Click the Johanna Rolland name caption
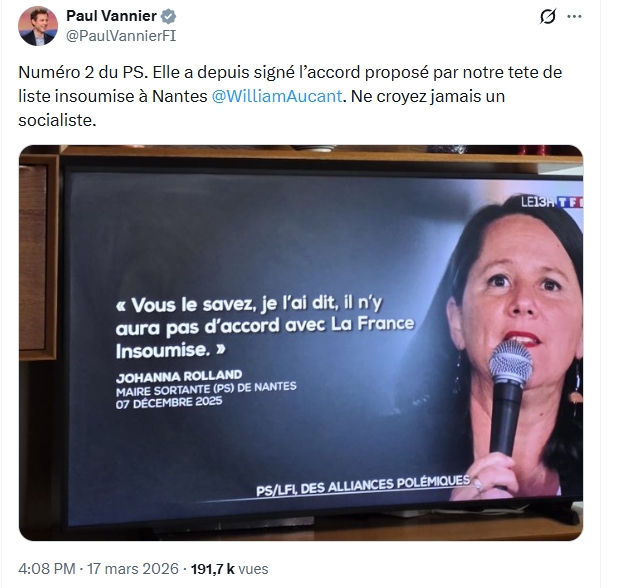The image size is (617, 588). click(x=179, y=376)
